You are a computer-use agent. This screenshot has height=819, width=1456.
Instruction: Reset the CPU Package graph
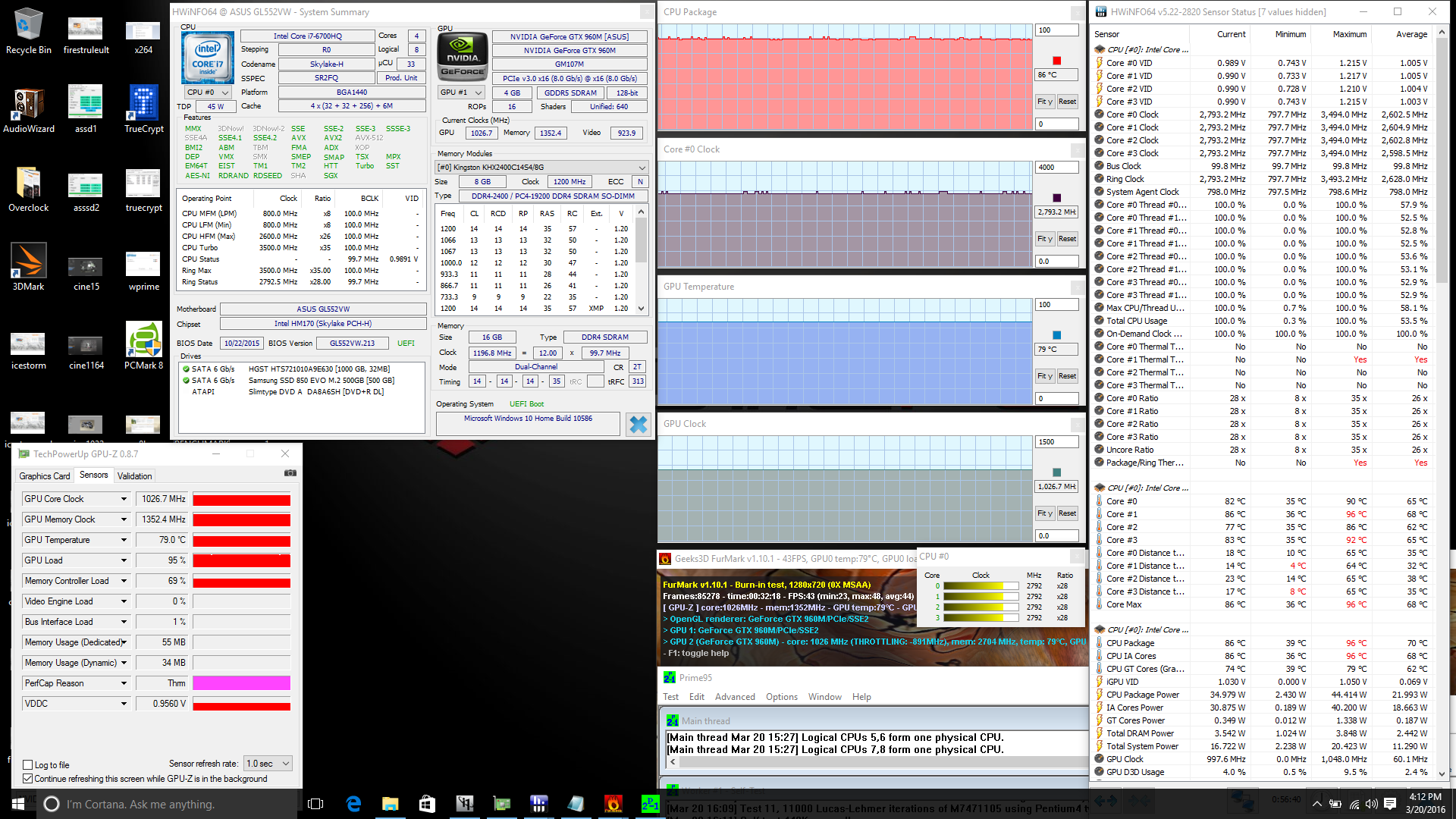click(1067, 102)
